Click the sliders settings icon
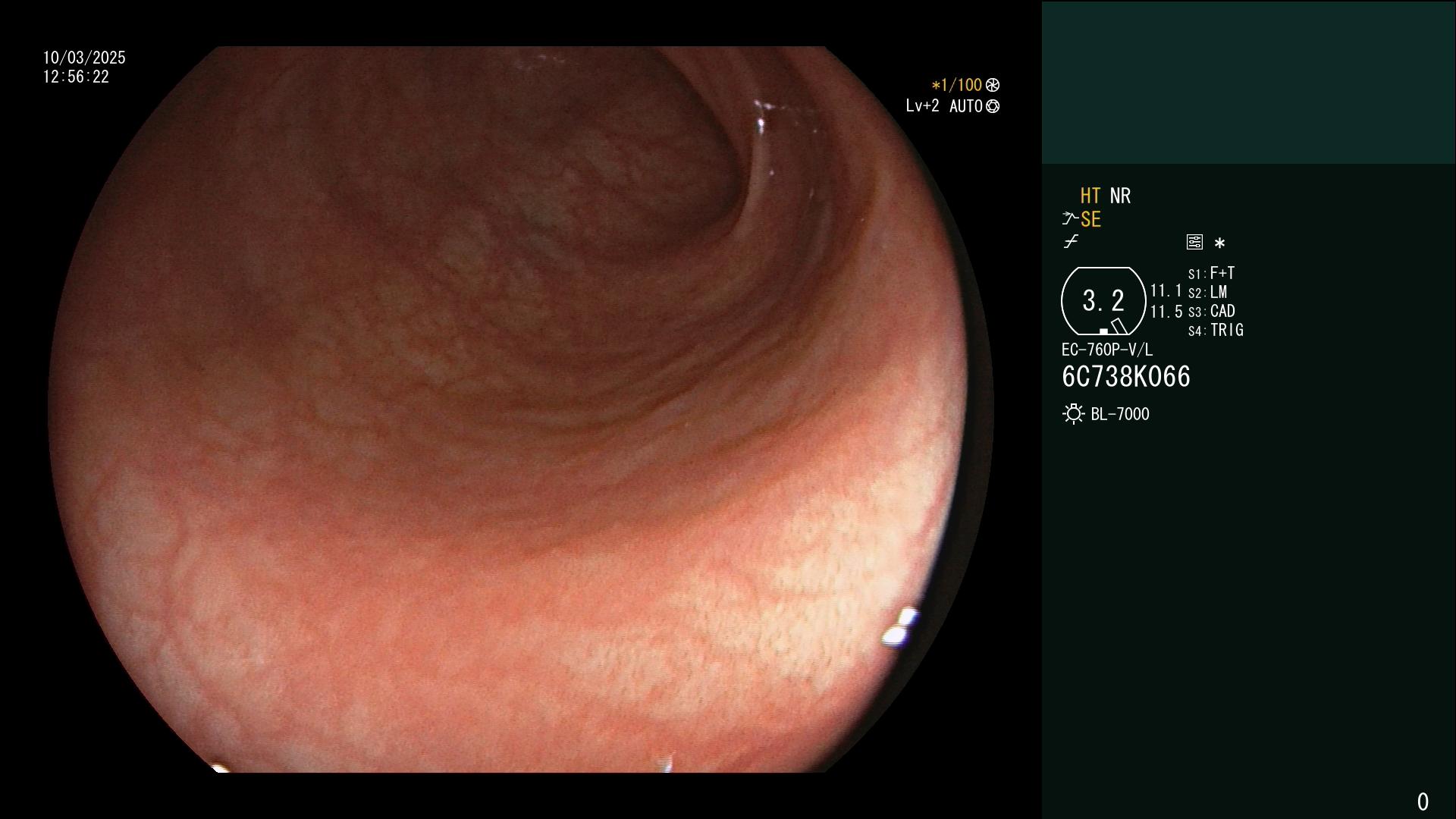This screenshot has height=819, width=1456. pyautogui.click(x=1194, y=242)
